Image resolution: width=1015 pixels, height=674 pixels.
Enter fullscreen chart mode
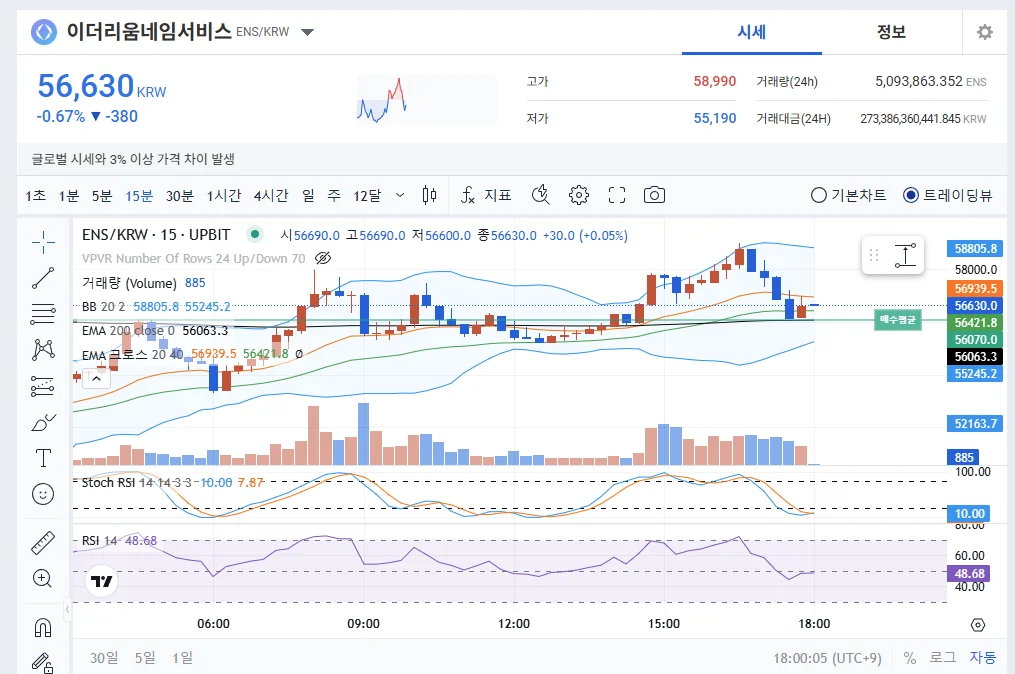(617, 195)
